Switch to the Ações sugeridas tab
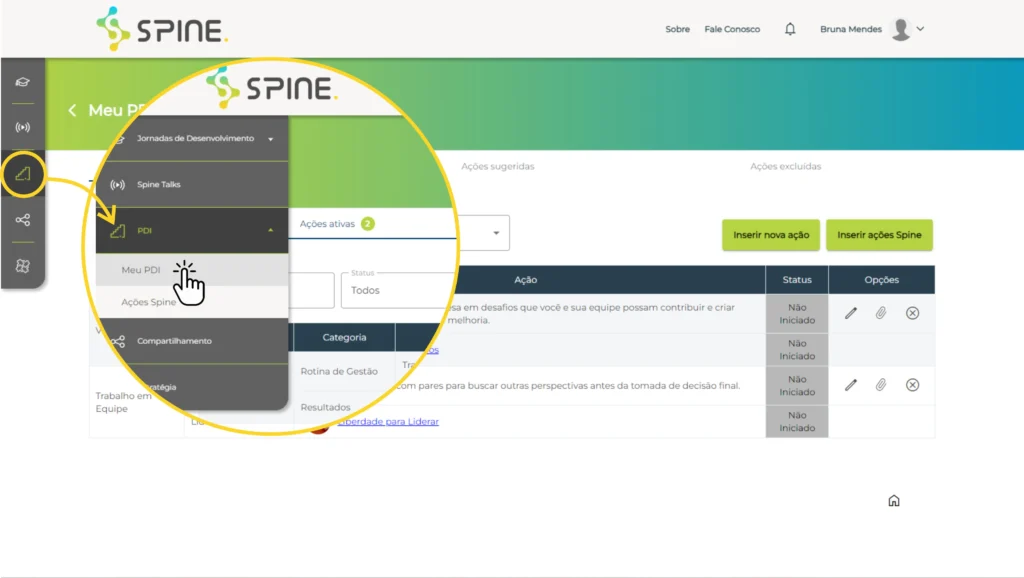This screenshot has height=578, width=1024. coord(497,166)
